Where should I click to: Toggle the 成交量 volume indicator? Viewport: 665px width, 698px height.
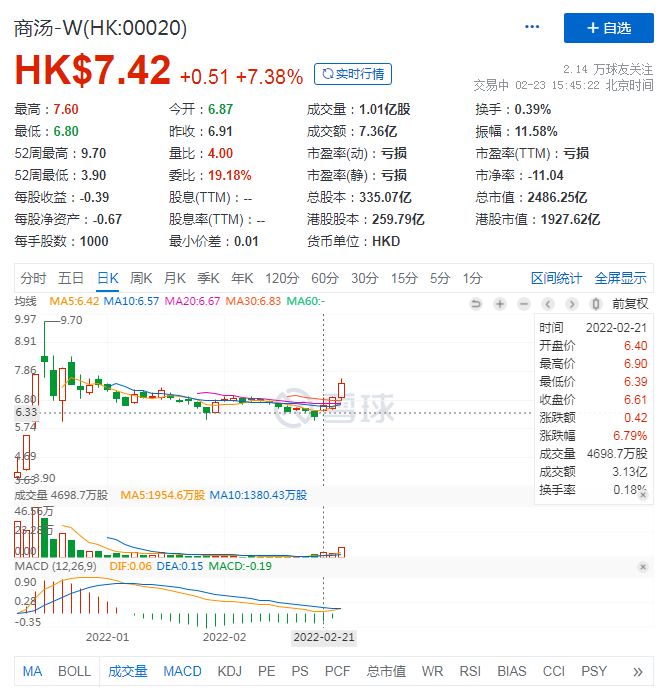(x=128, y=671)
